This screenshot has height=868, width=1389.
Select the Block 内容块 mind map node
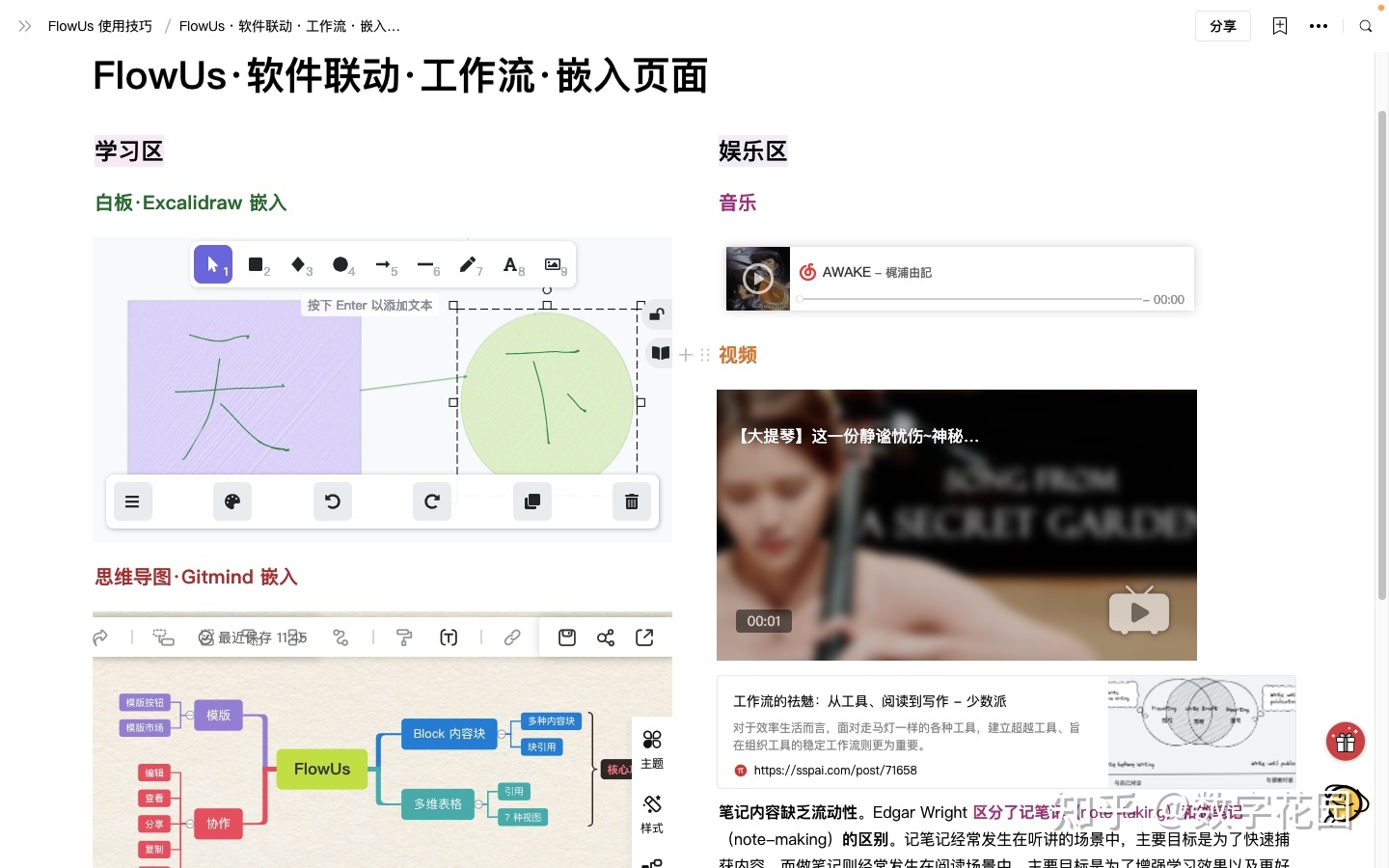449,734
